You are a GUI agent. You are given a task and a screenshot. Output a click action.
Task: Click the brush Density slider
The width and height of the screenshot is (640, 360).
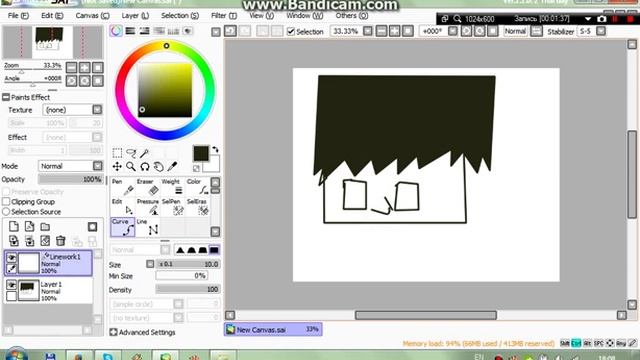coord(188,289)
